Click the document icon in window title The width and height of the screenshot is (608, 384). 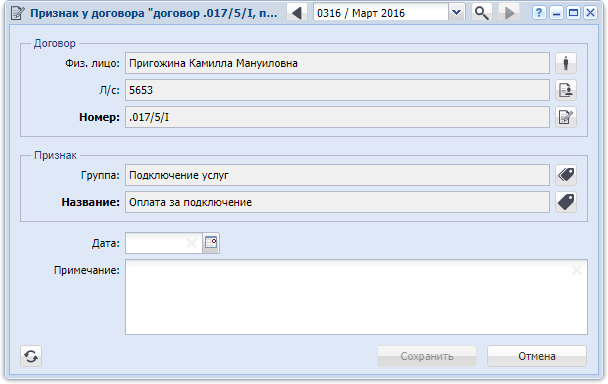click(18, 13)
